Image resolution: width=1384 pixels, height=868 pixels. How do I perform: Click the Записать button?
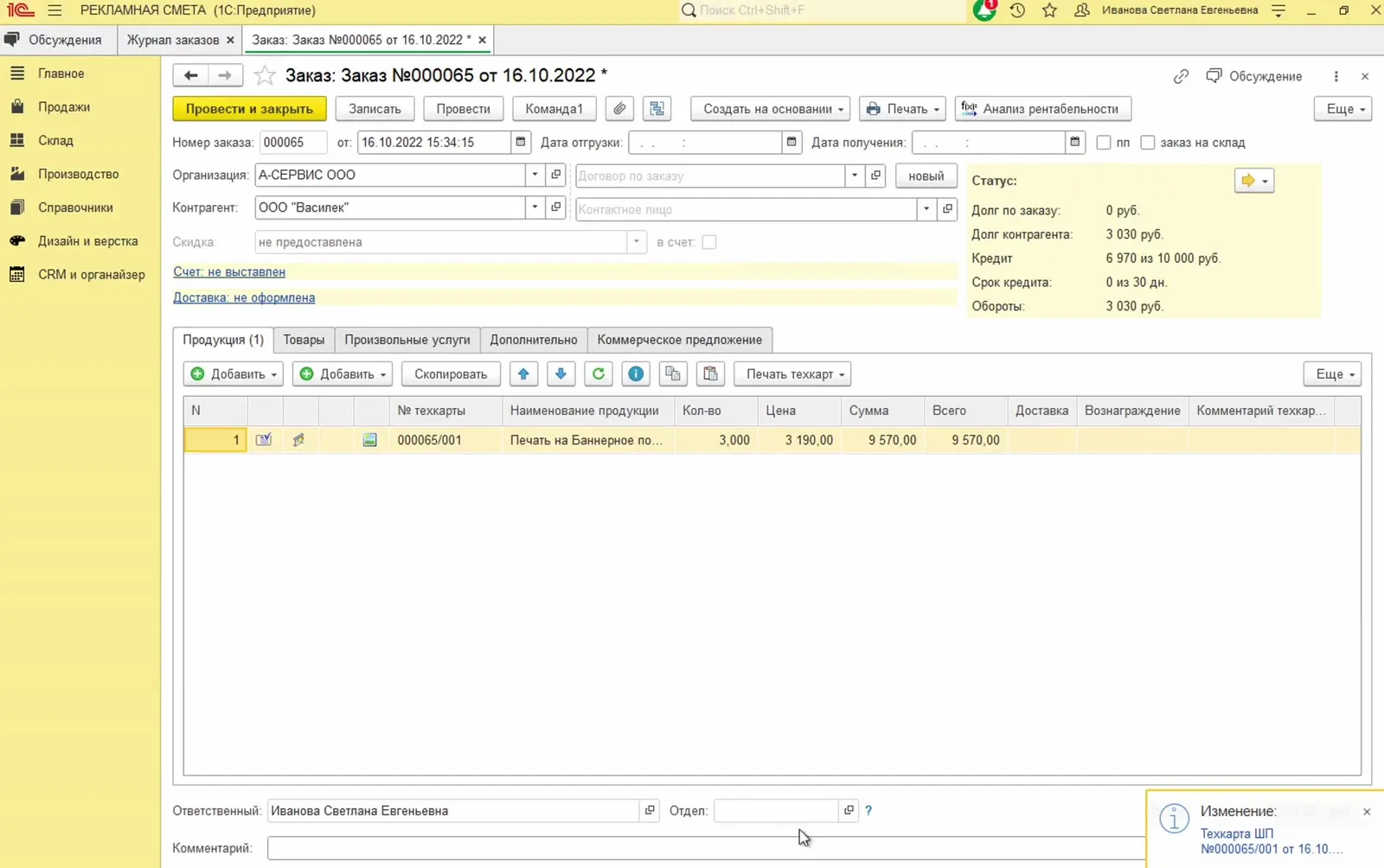375,109
